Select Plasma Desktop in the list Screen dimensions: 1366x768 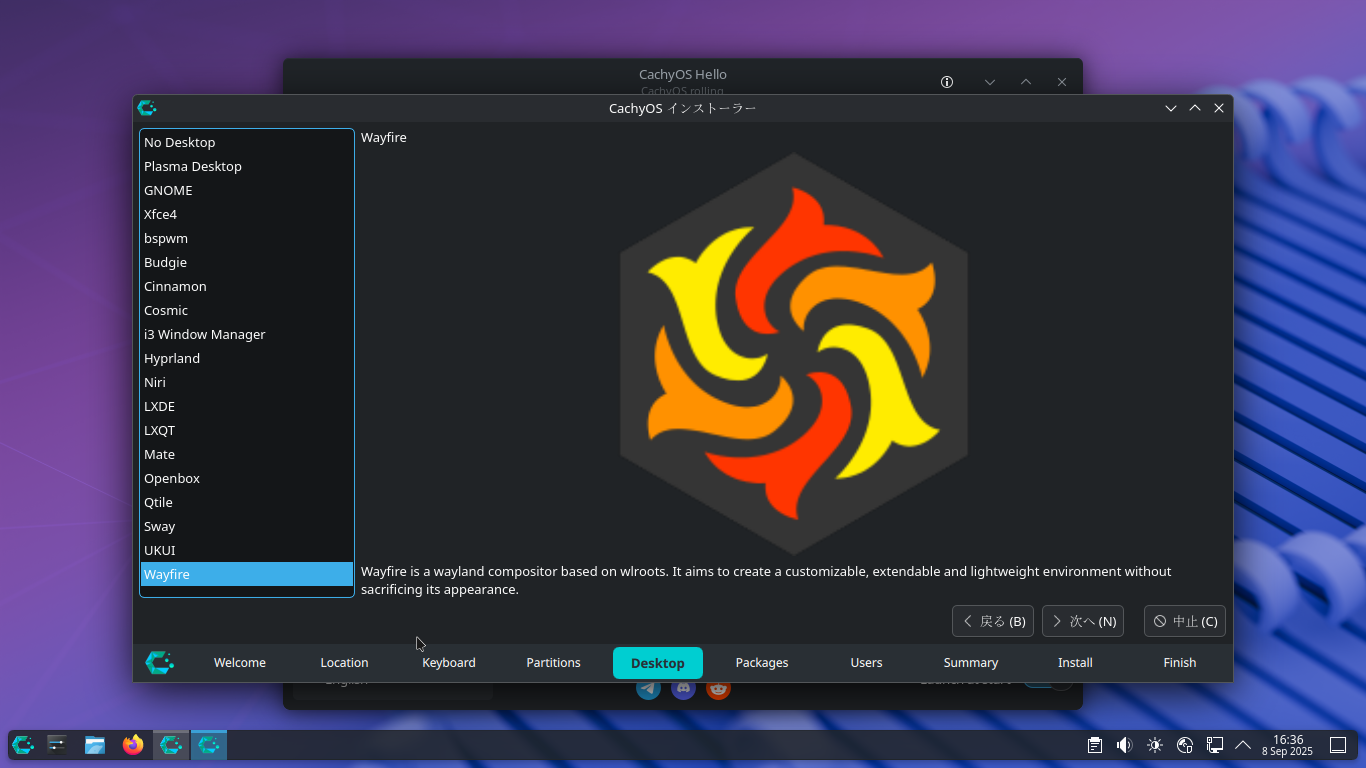pos(247,166)
